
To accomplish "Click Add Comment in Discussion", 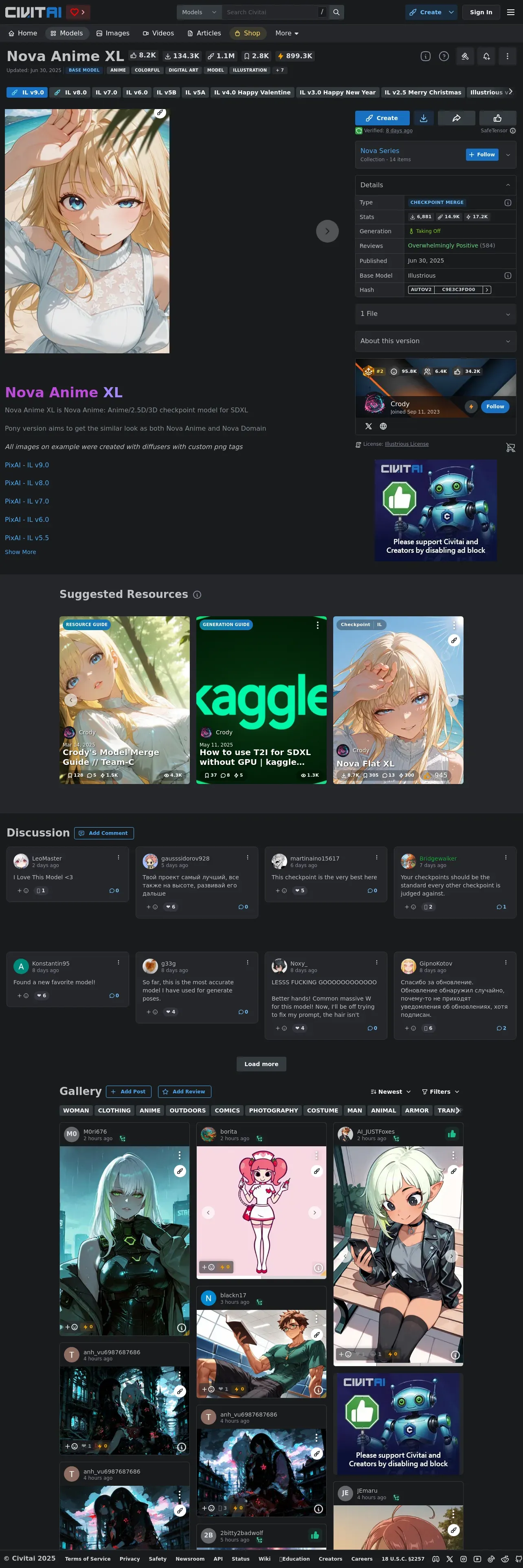I will point(103,833).
